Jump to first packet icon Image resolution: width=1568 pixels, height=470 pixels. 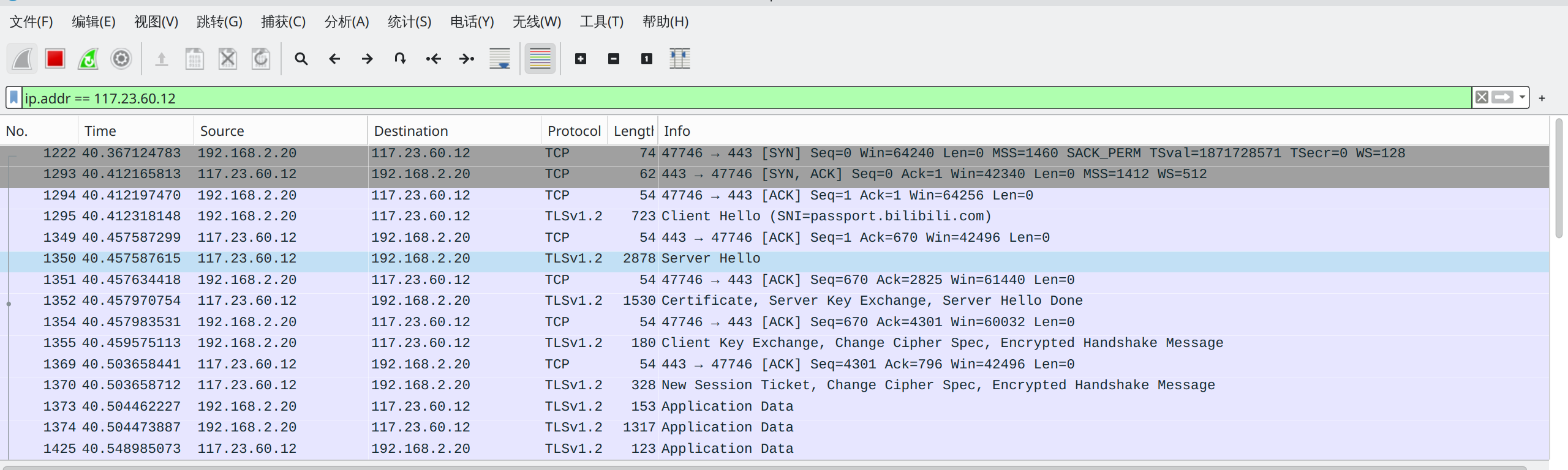click(x=433, y=59)
